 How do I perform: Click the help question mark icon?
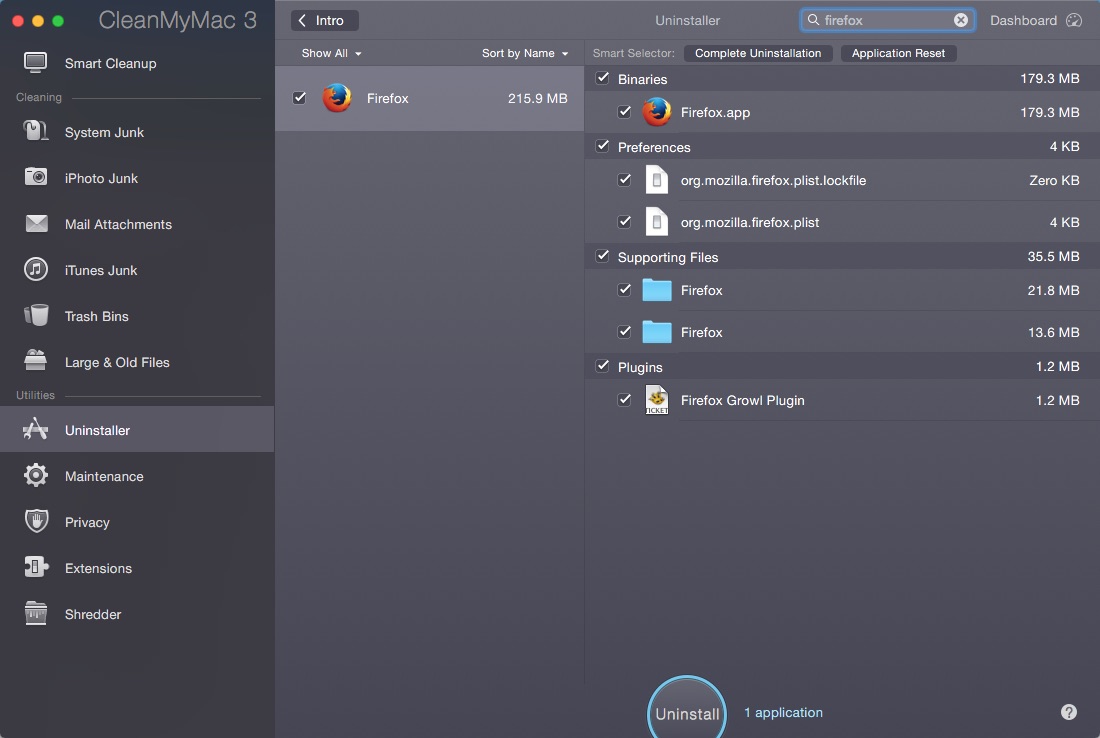coord(1069,712)
